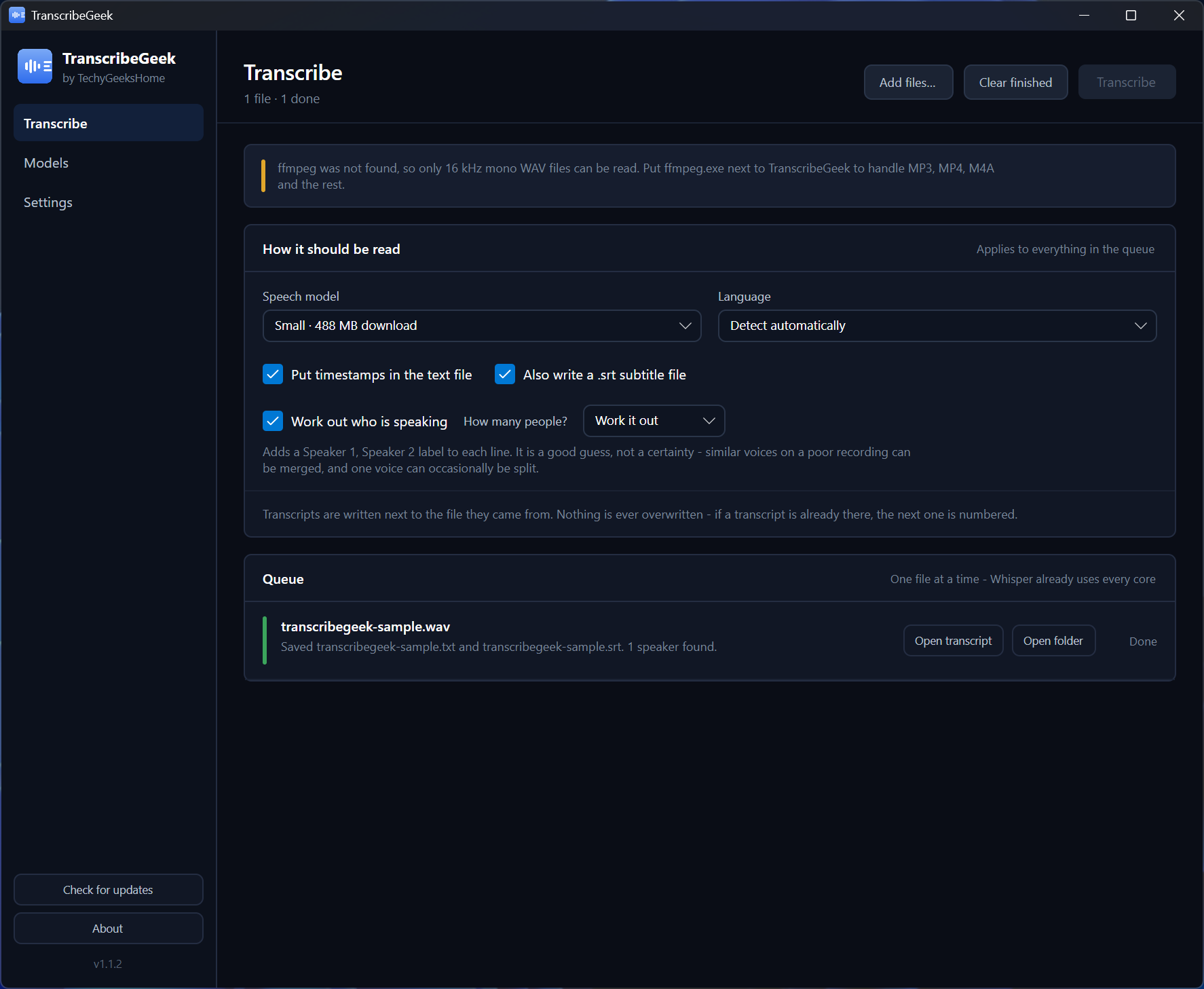1204x989 pixels.
Task: Click 'by TechyGeeksHome' subtitle
Action: tap(113, 78)
